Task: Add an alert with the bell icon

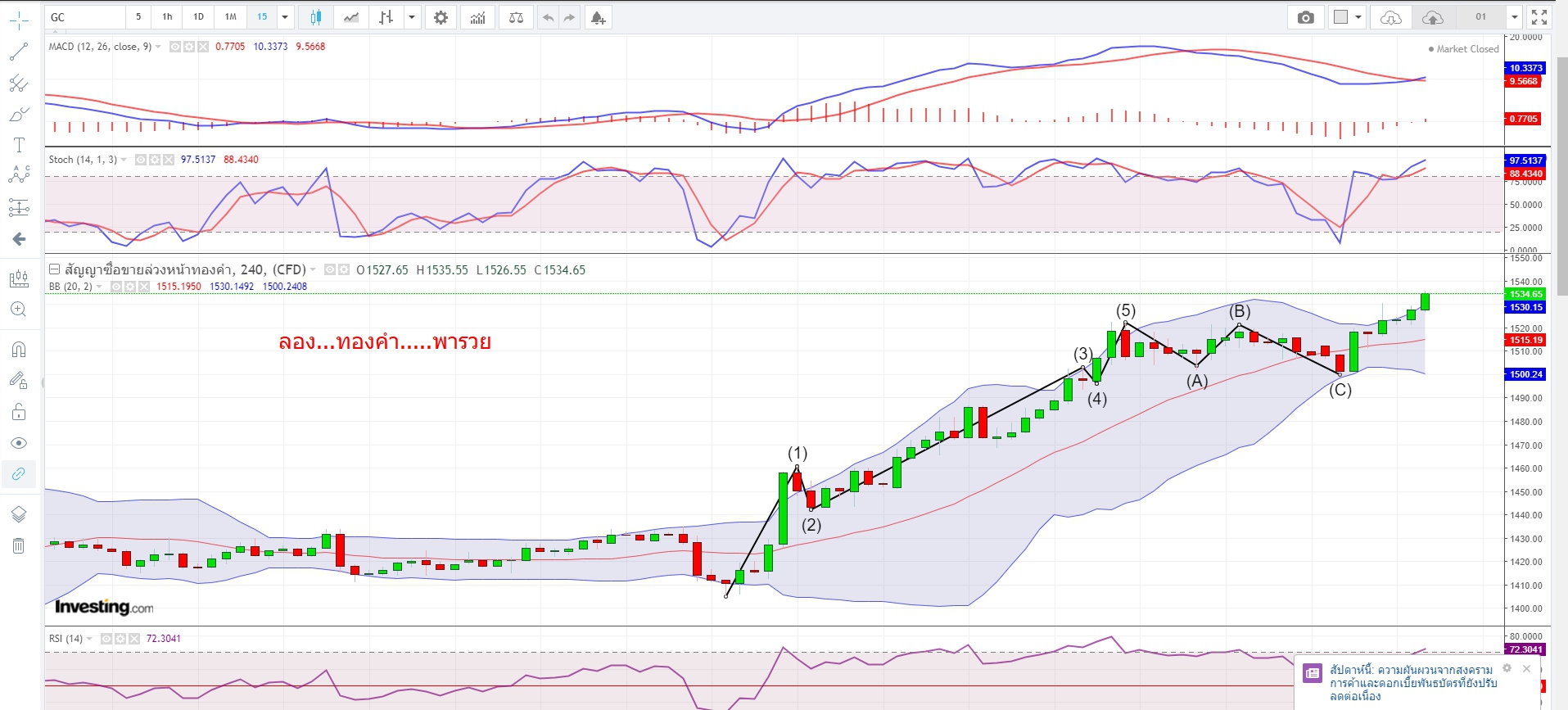Action: pyautogui.click(x=599, y=17)
